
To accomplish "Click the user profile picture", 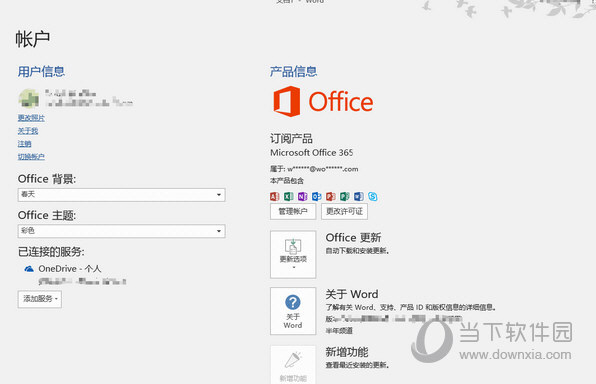I will click(29, 98).
